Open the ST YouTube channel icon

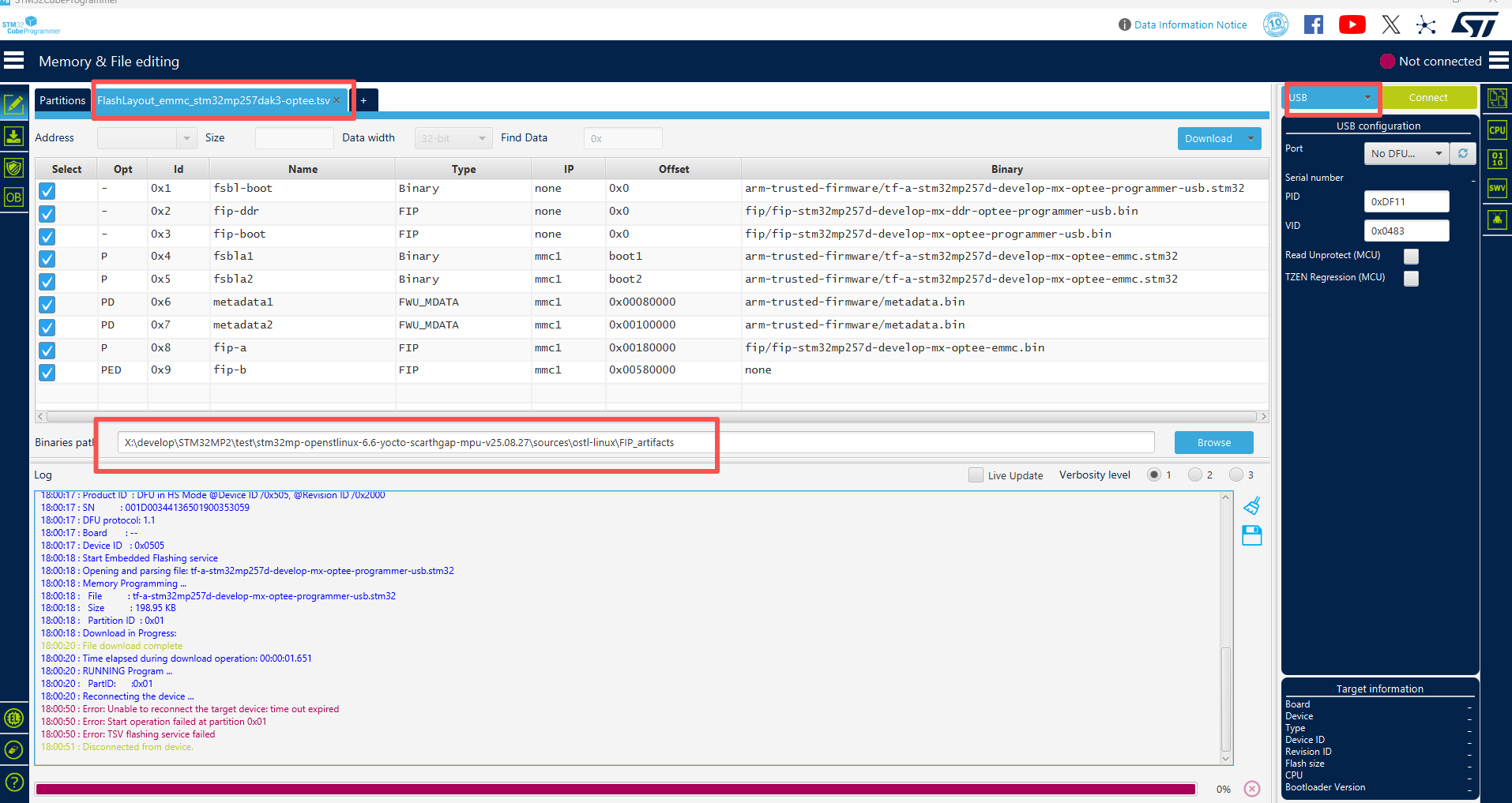1352,24
